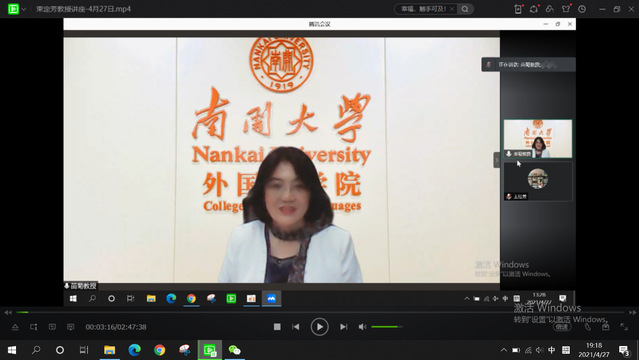Toggle fullscreen with the expand arrows icon
Screen dimensions: 639x360
point(624,327)
